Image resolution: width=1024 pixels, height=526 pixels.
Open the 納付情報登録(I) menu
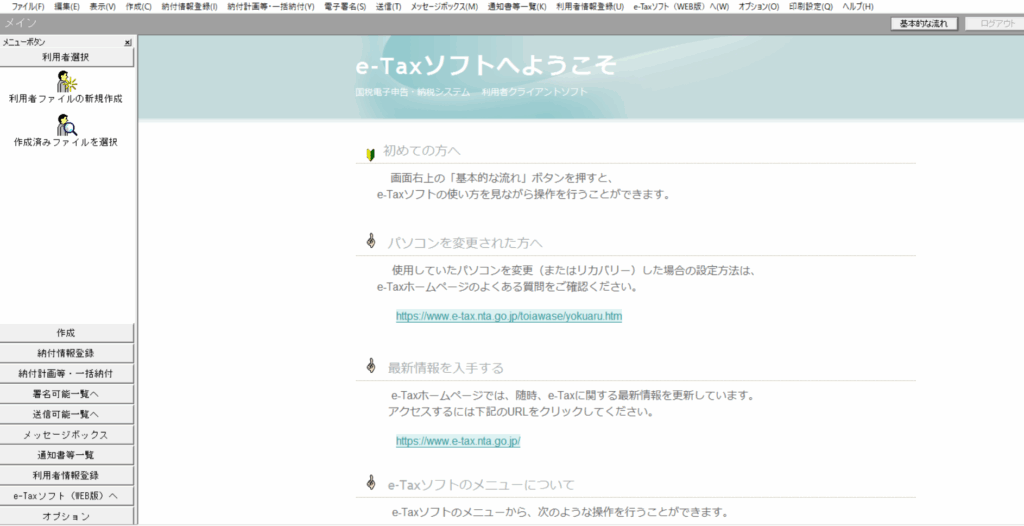(189, 7)
